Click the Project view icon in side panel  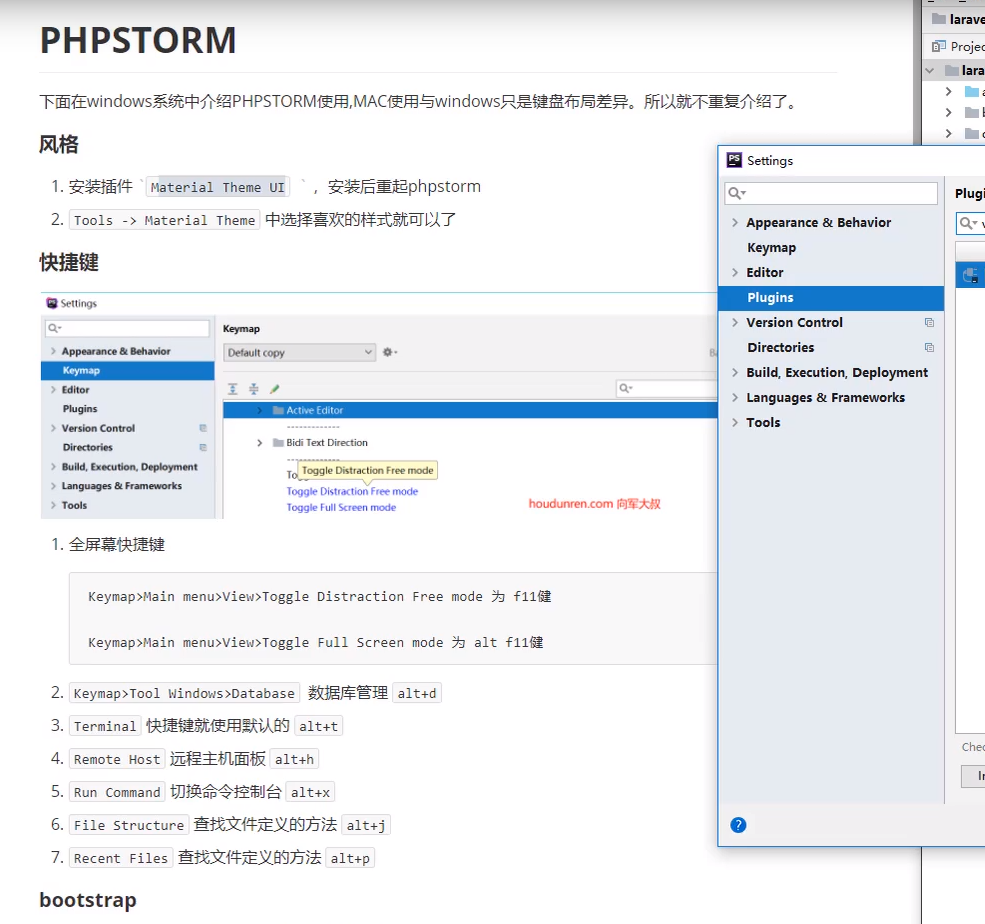[x=937, y=46]
